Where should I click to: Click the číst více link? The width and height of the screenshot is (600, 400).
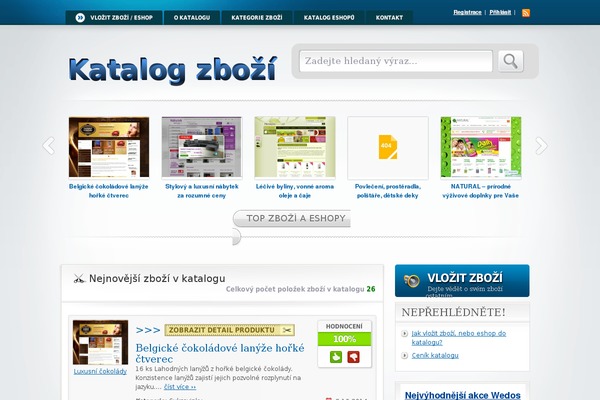point(180,387)
